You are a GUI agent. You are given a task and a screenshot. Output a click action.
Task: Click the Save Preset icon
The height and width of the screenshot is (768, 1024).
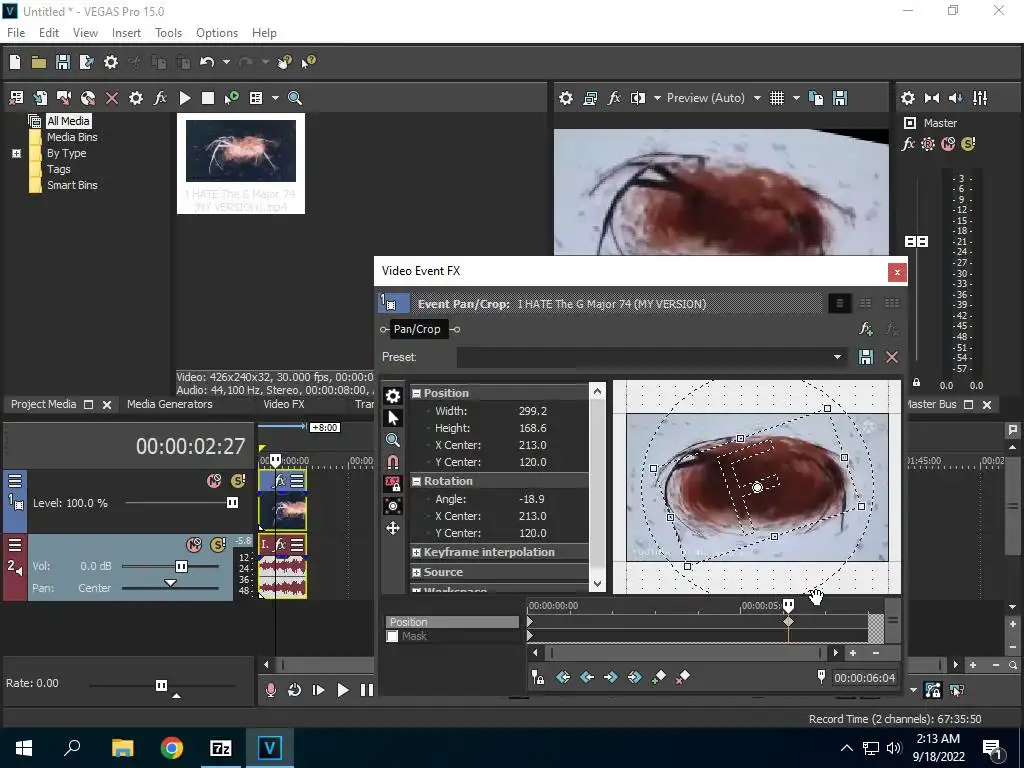866,357
